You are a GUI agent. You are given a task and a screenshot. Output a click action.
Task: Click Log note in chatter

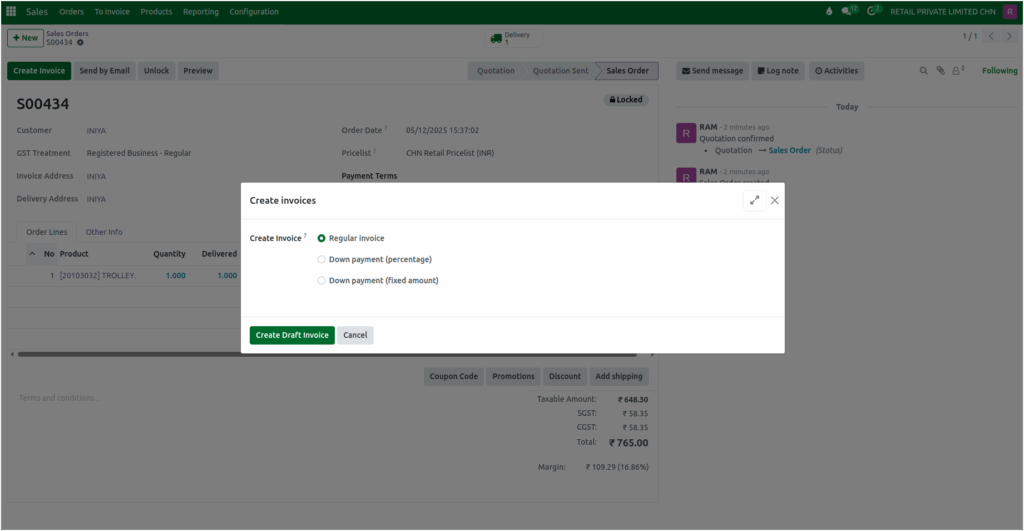point(778,71)
